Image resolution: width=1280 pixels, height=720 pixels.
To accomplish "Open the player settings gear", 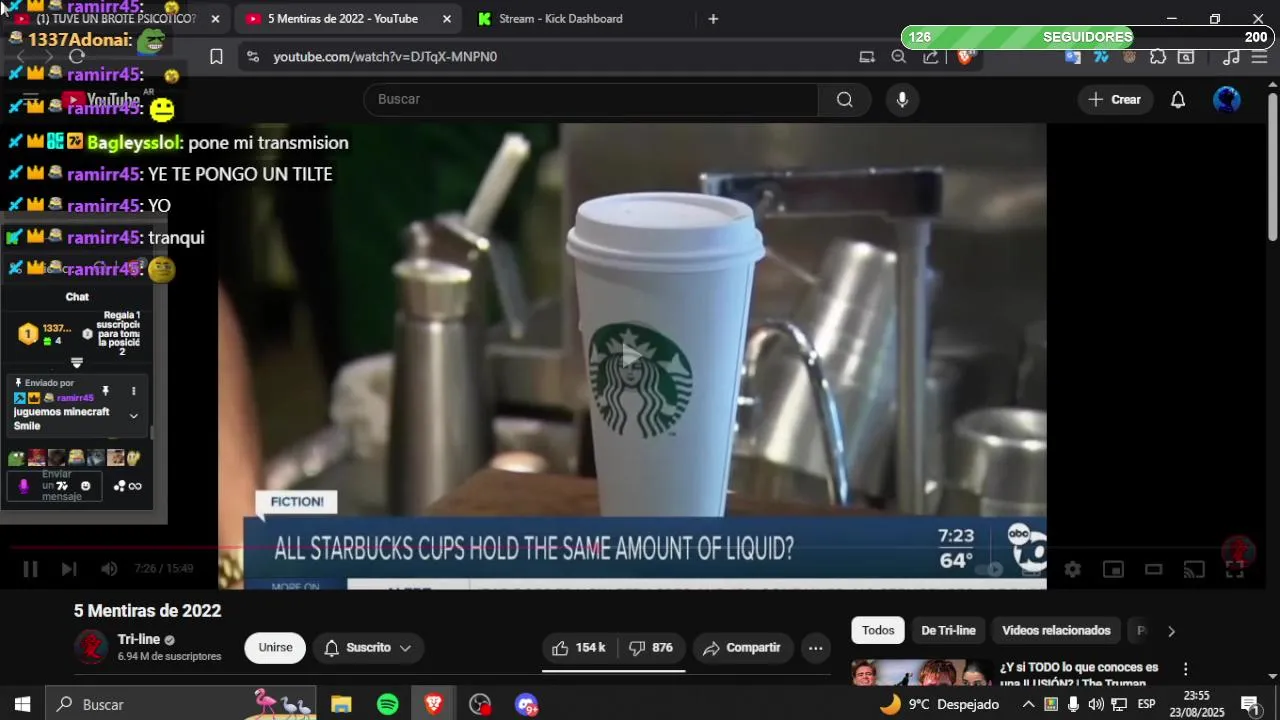I will (x=1072, y=569).
